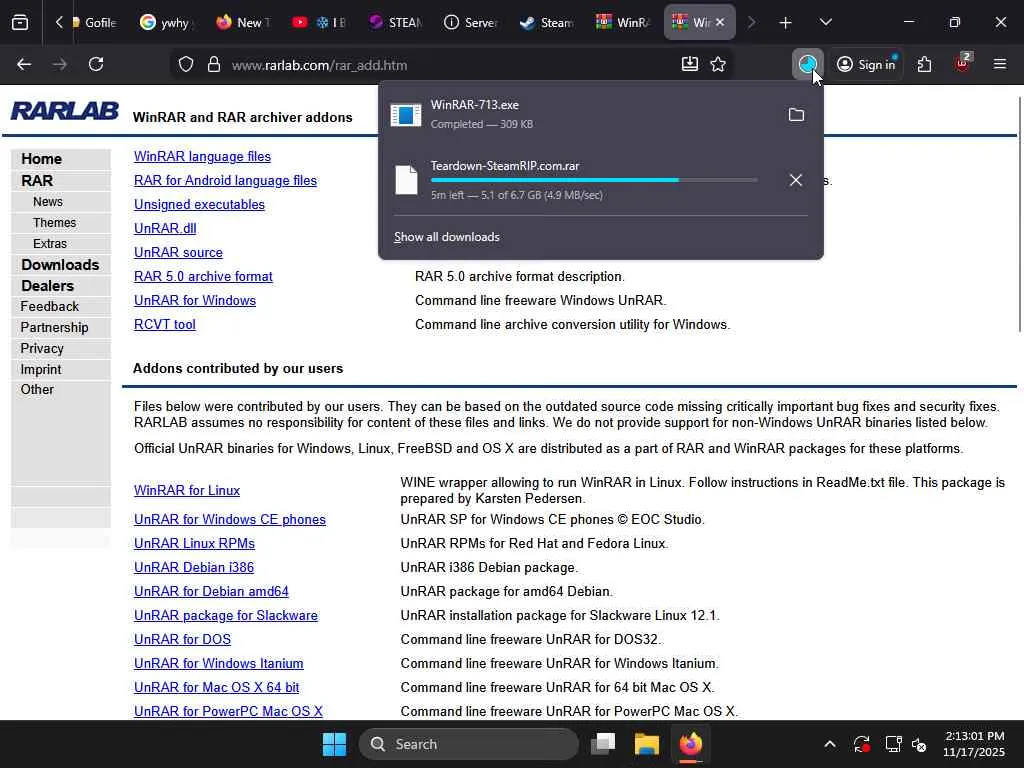Open News in the sidebar
This screenshot has width=1024, height=768.
(x=48, y=202)
